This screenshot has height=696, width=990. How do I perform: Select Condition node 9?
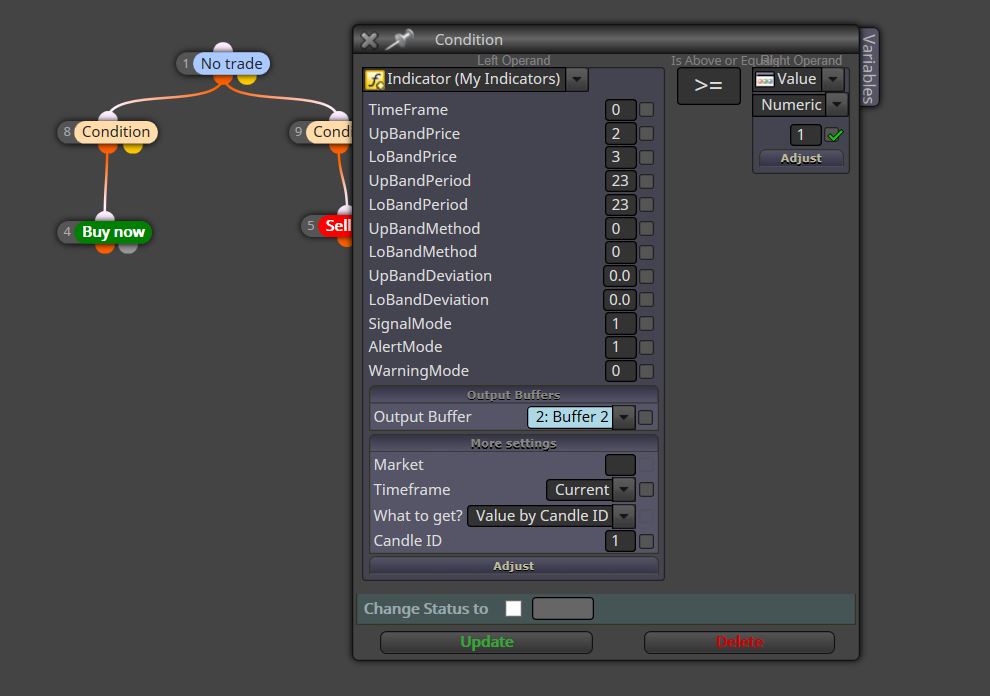point(329,132)
